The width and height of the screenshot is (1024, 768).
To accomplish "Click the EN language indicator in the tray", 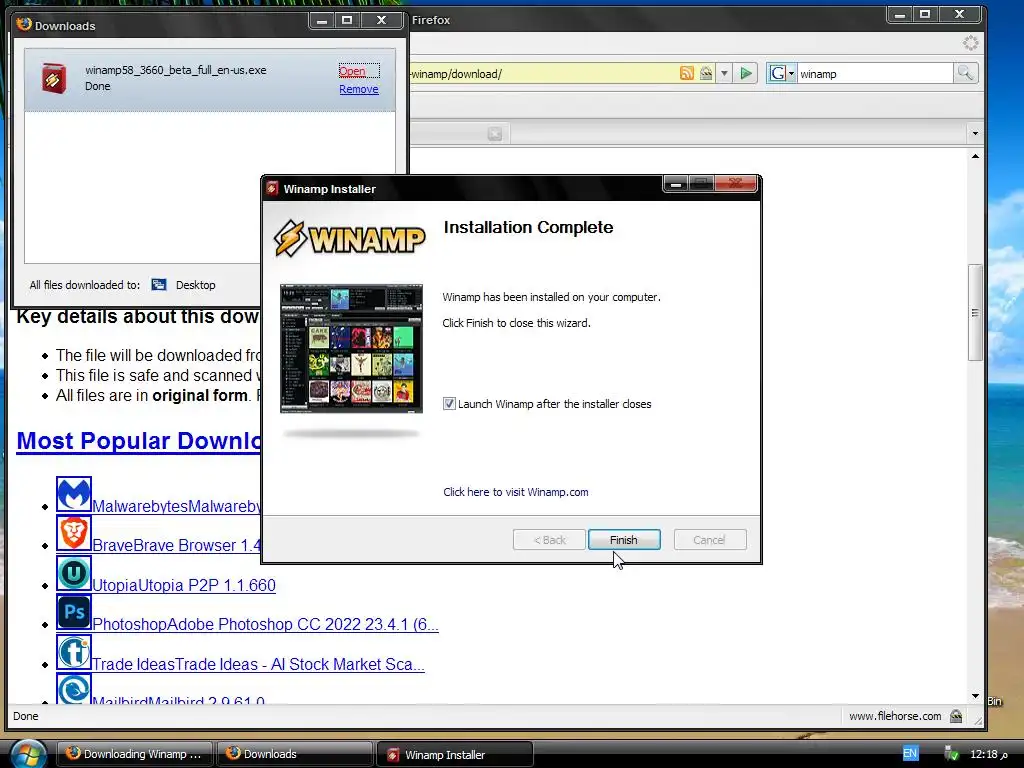I will click(910, 754).
